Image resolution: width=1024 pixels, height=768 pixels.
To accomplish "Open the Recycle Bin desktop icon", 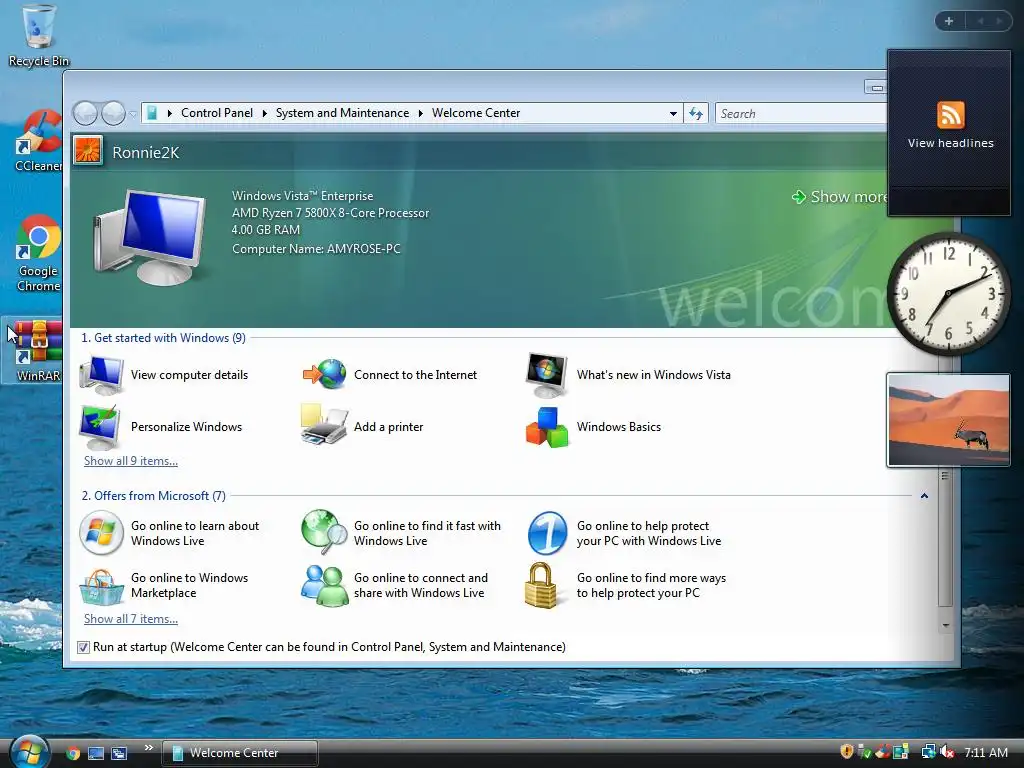I will pos(38,36).
